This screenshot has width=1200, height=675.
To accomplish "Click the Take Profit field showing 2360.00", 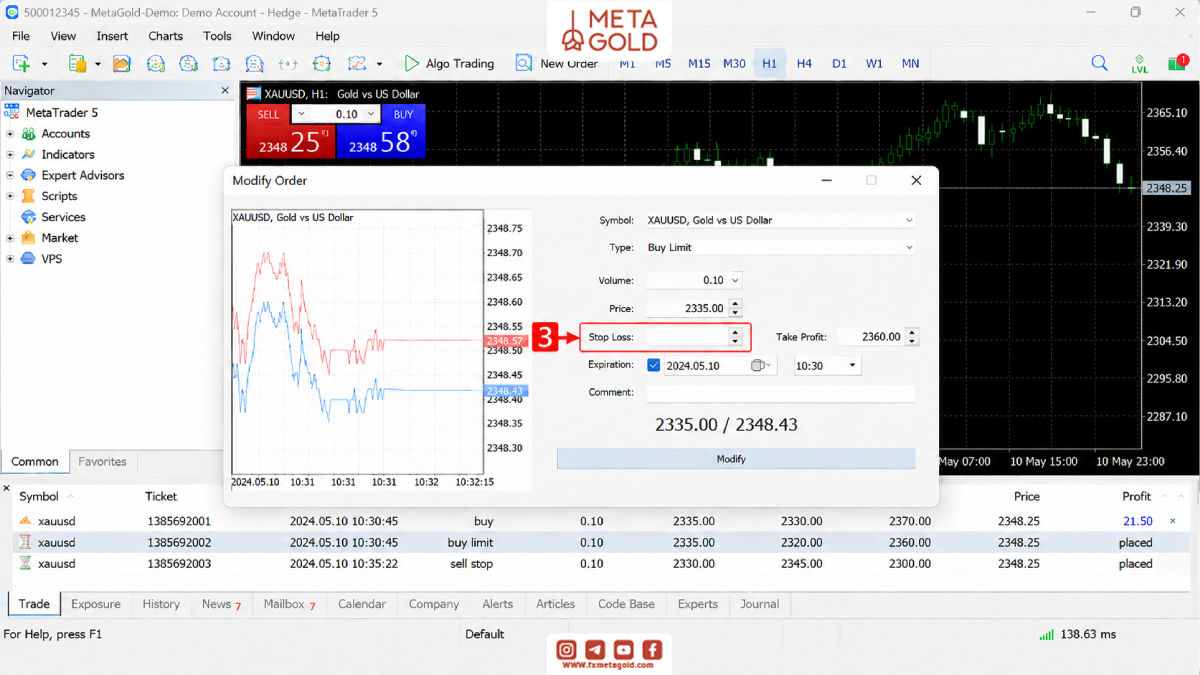I will pos(869,337).
